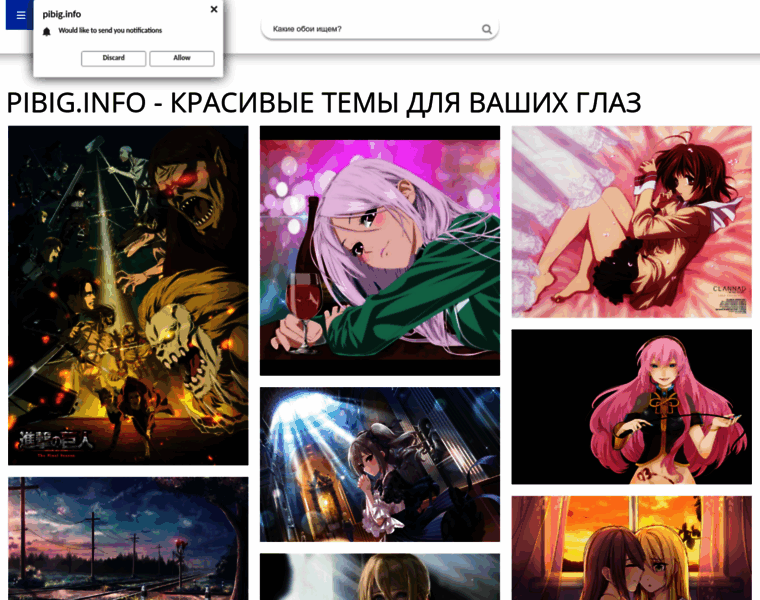Open the hamburger menu
Image resolution: width=760 pixels, height=600 pixels.
20,15
